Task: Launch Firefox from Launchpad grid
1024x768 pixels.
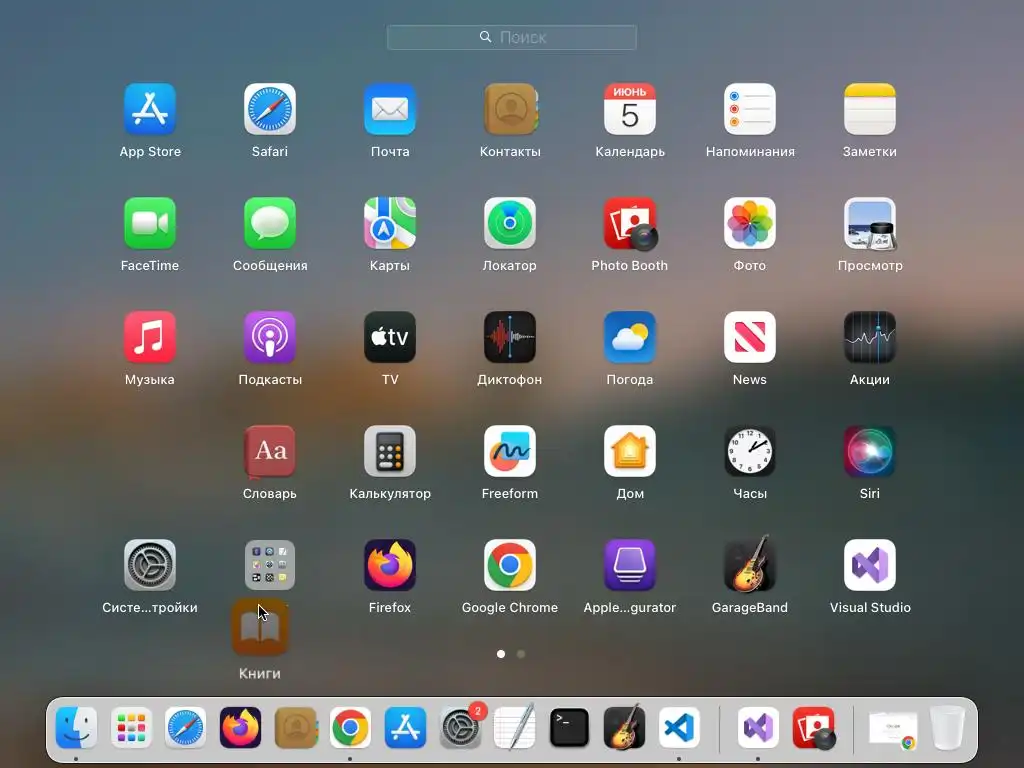Action: pyautogui.click(x=390, y=565)
